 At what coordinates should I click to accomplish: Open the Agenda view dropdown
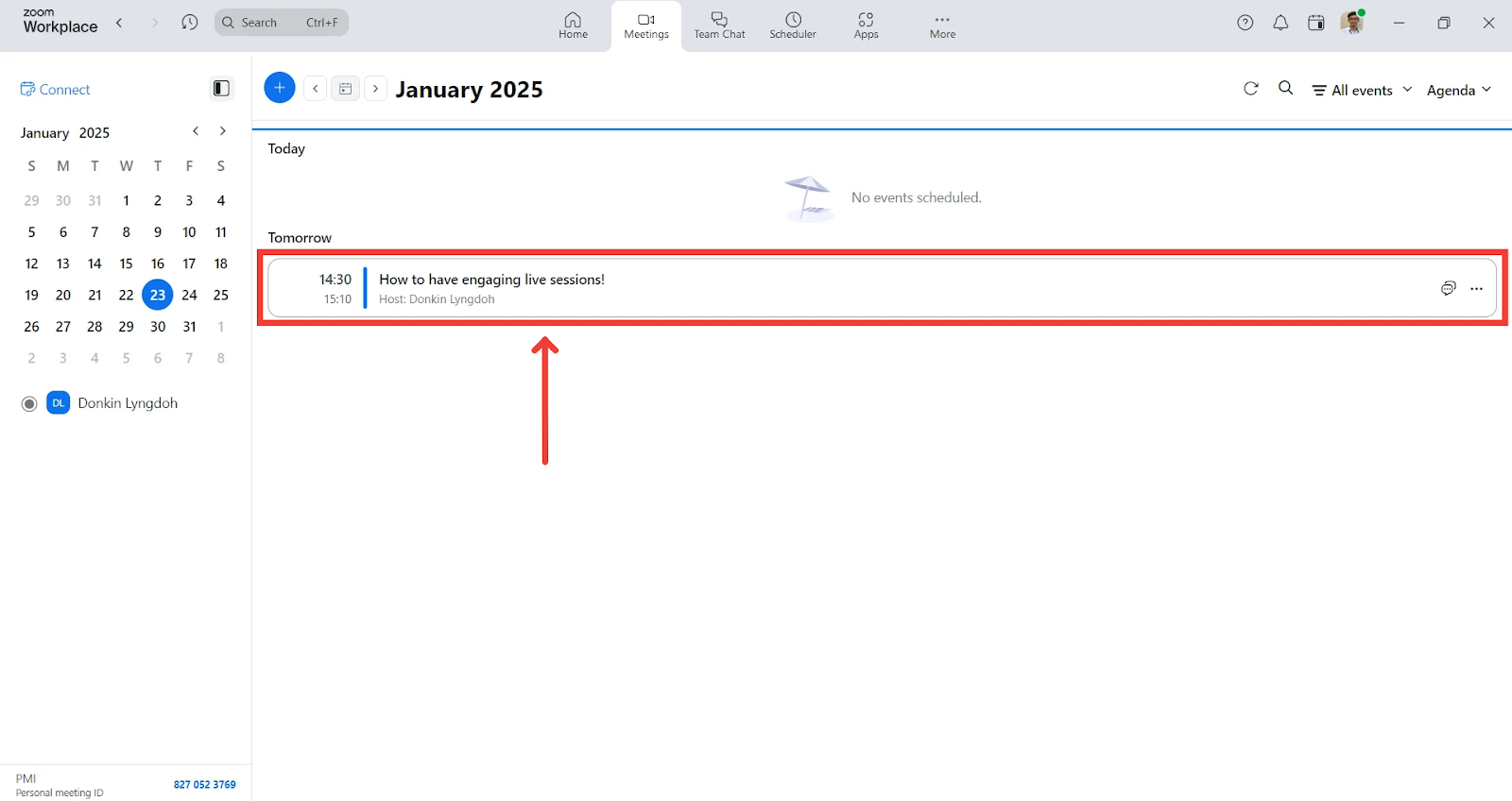click(1458, 90)
